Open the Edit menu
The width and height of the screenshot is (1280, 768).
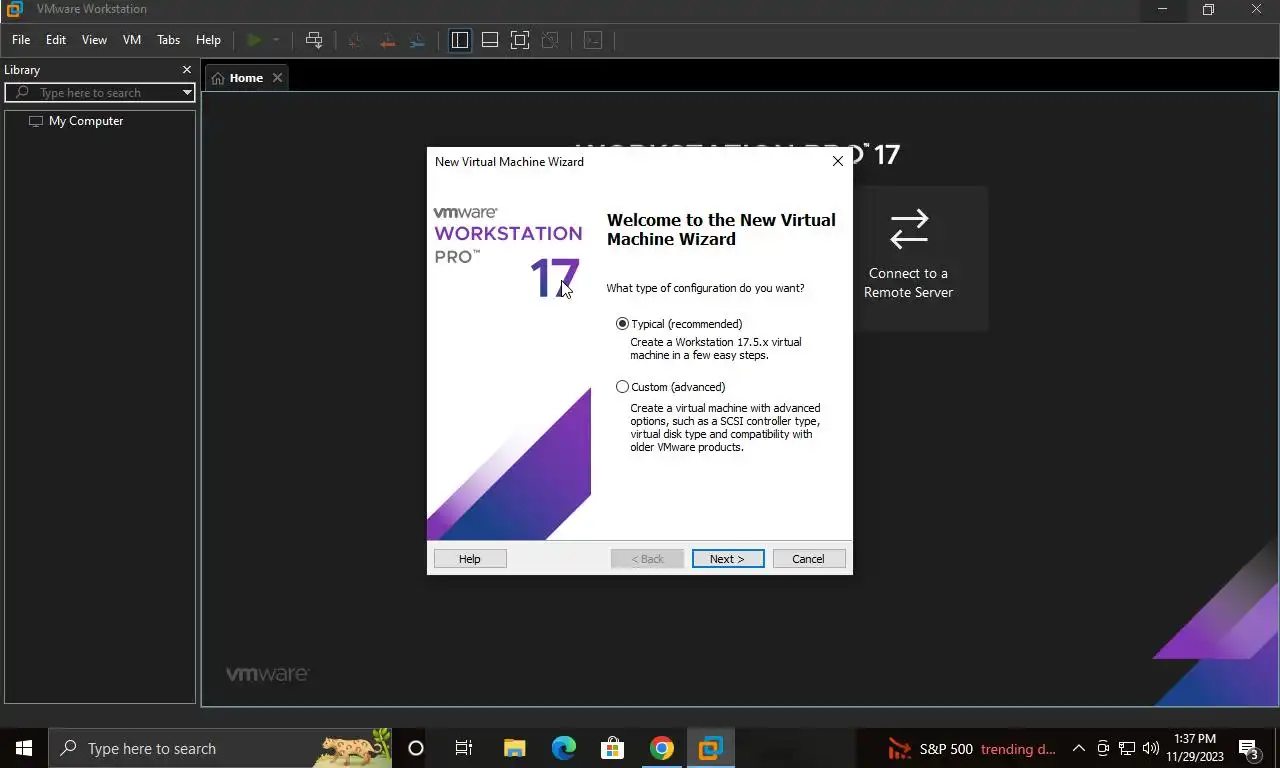click(56, 40)
